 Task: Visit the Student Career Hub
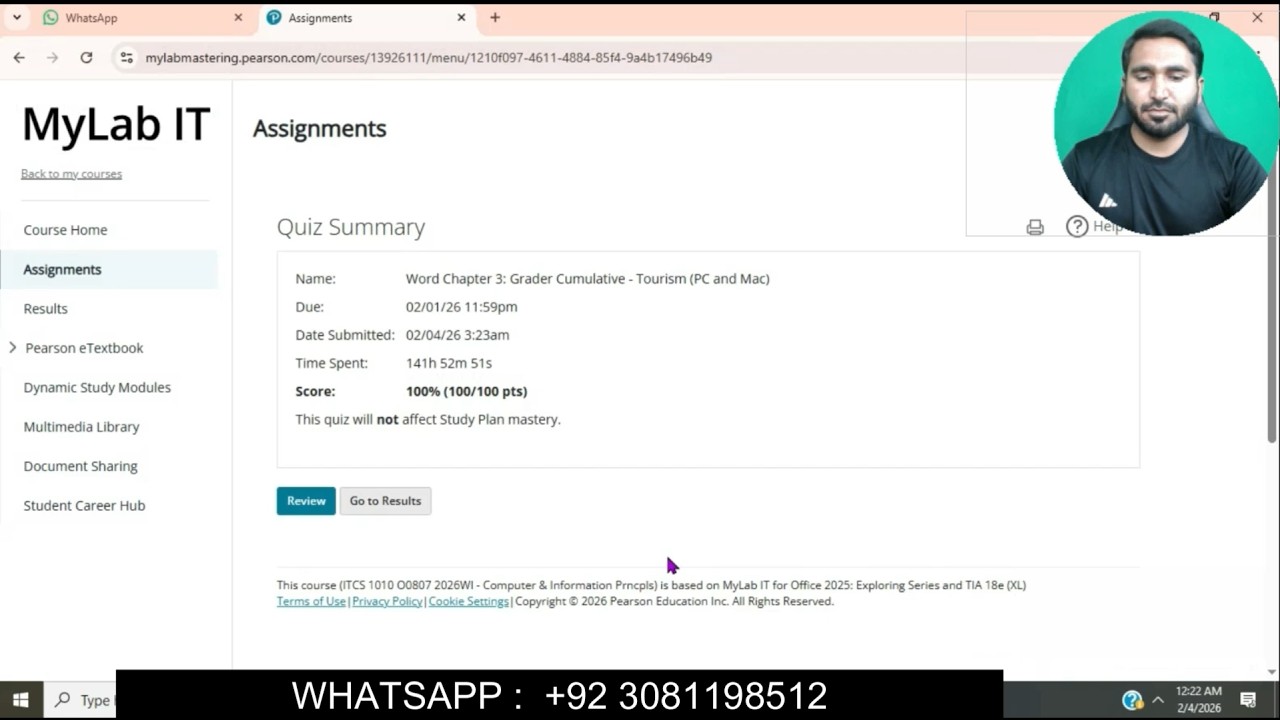[84, 506]
